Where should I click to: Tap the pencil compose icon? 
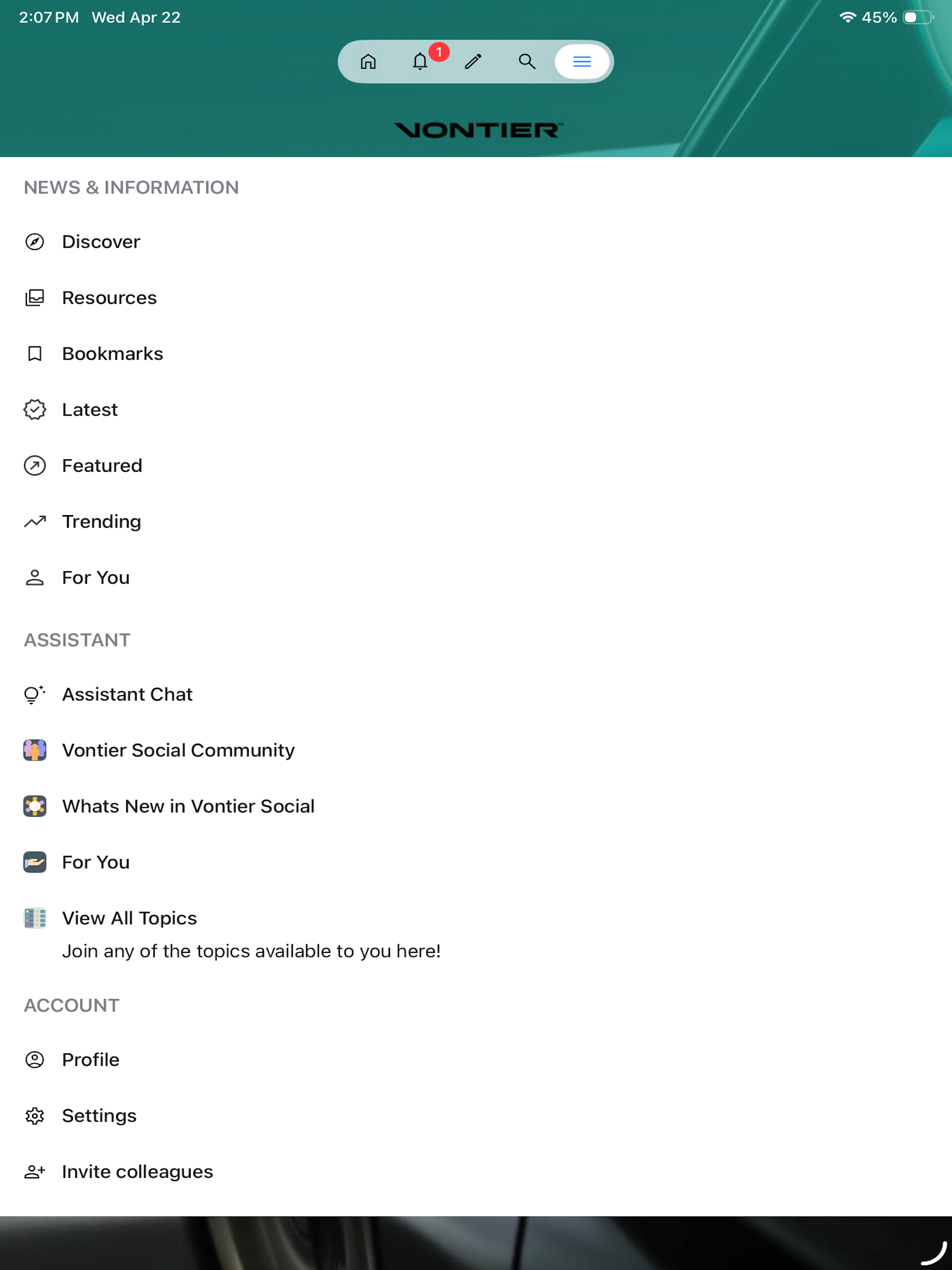(473, 61)
